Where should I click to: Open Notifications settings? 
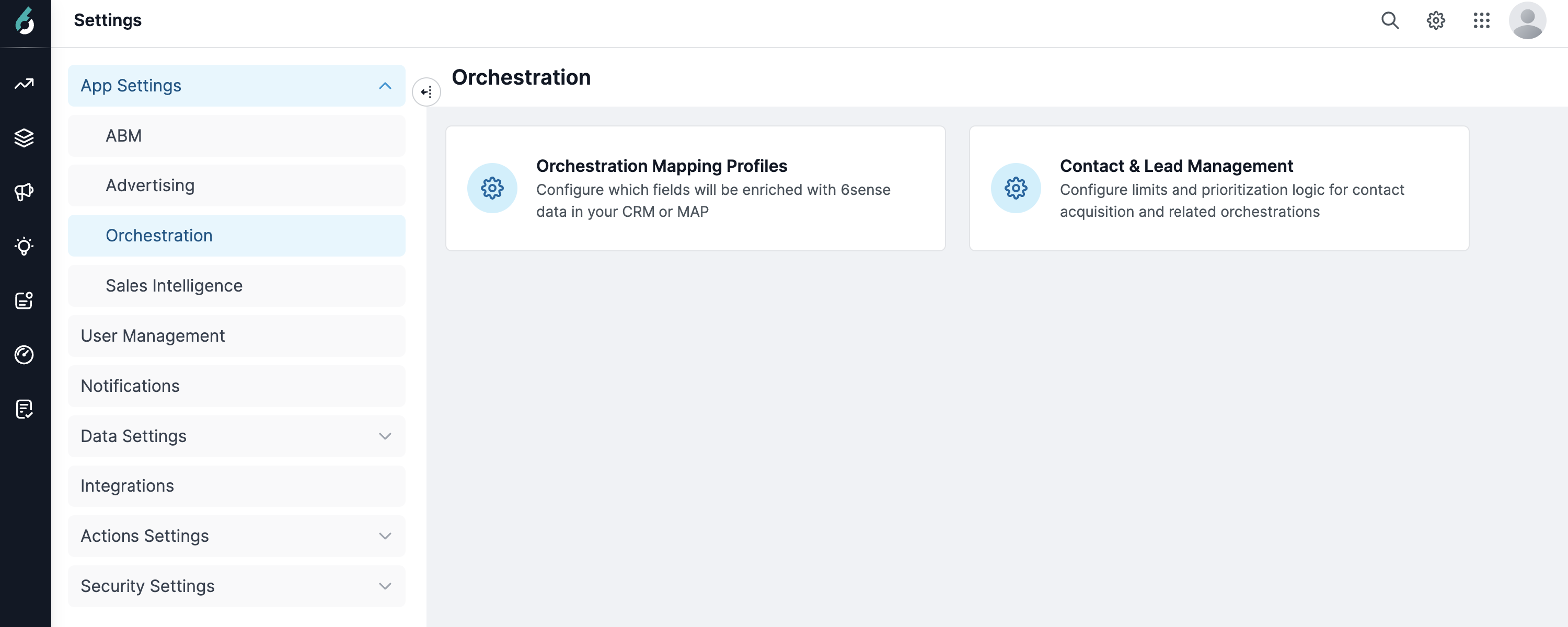tap(237, 386)
